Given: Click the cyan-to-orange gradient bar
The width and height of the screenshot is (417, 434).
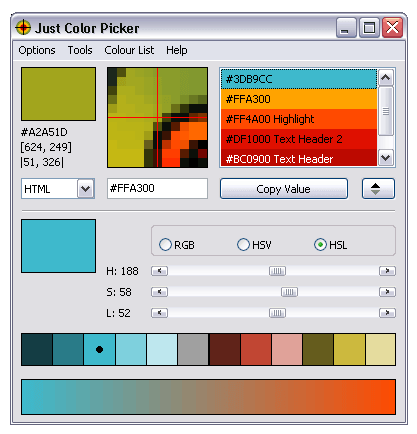Looking at the screenshot, I should (x=208, y=397).
